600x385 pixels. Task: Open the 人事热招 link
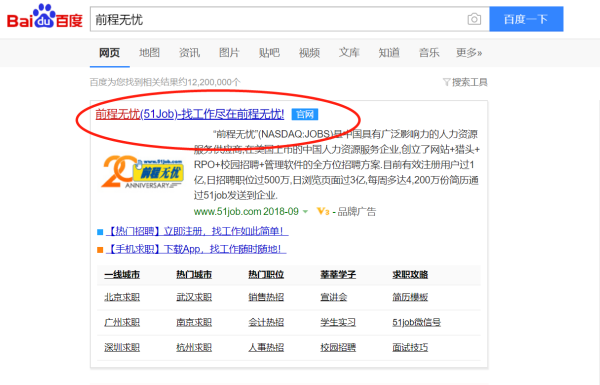pyautogui.click(x=266, y=347)
